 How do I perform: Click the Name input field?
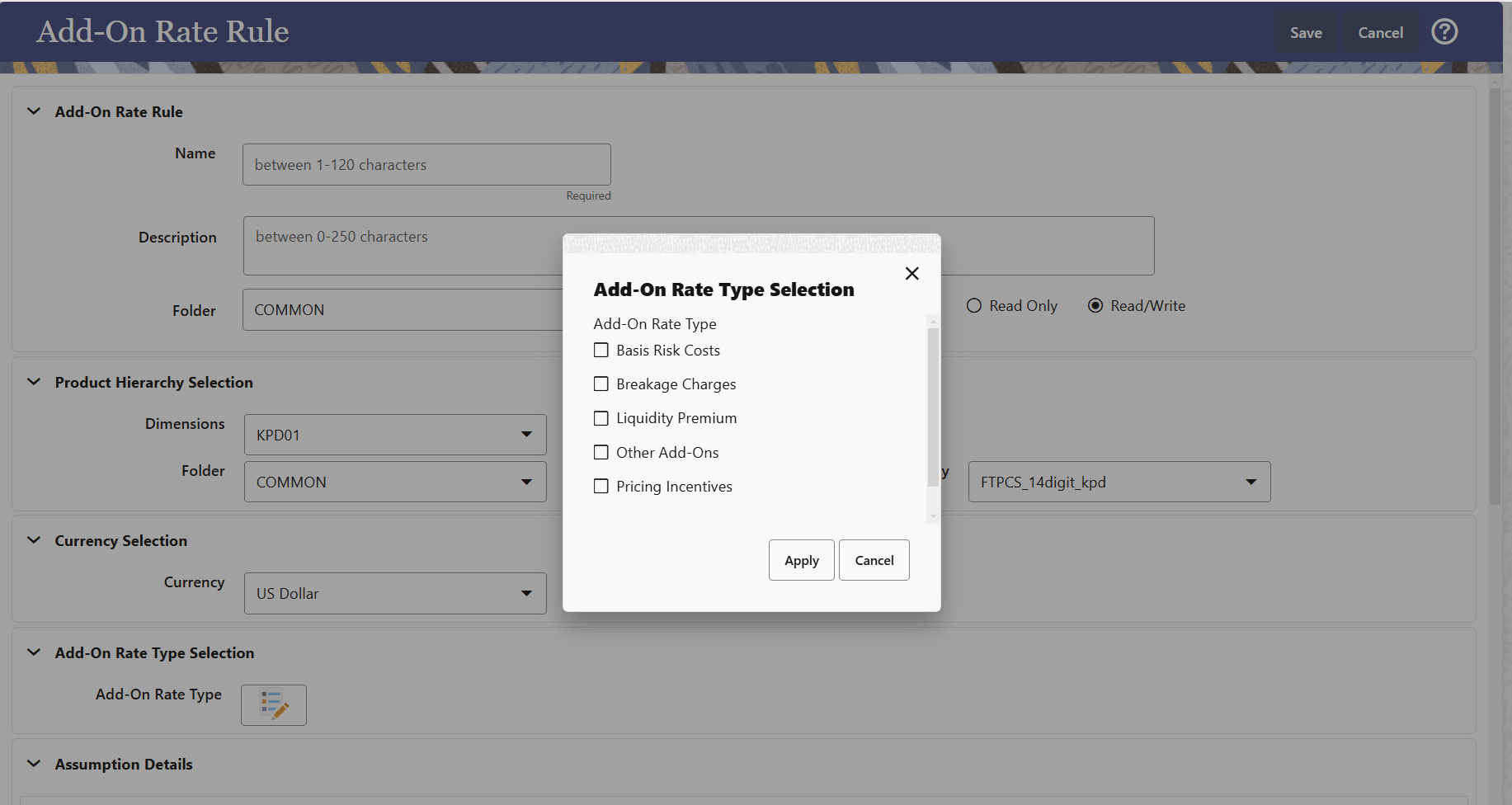click(426, 164)
